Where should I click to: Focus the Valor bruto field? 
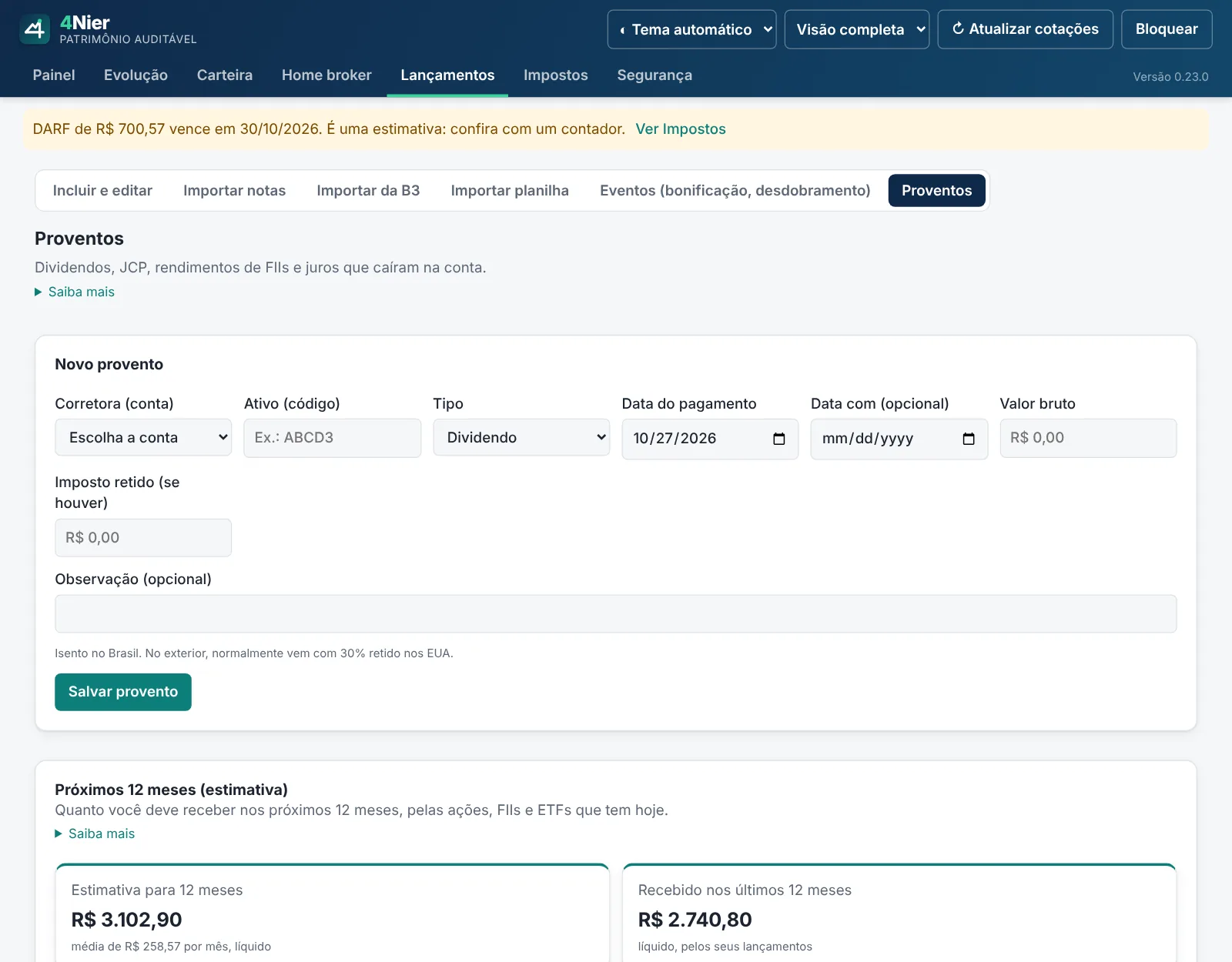(1088, 438)
